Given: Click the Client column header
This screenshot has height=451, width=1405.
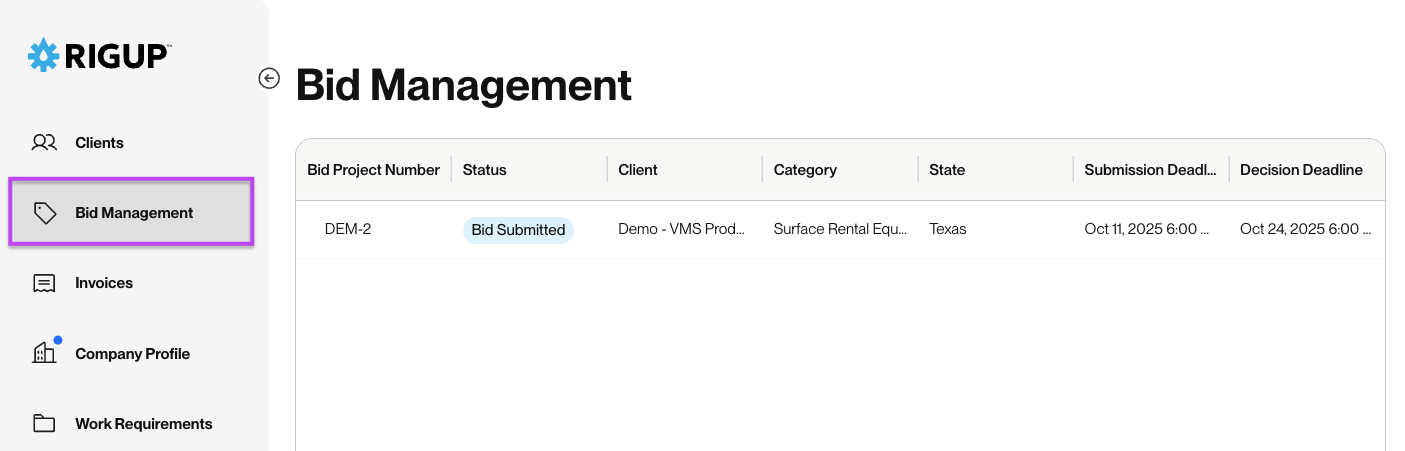Looking at the screenshot, I should tap(638, 170).
